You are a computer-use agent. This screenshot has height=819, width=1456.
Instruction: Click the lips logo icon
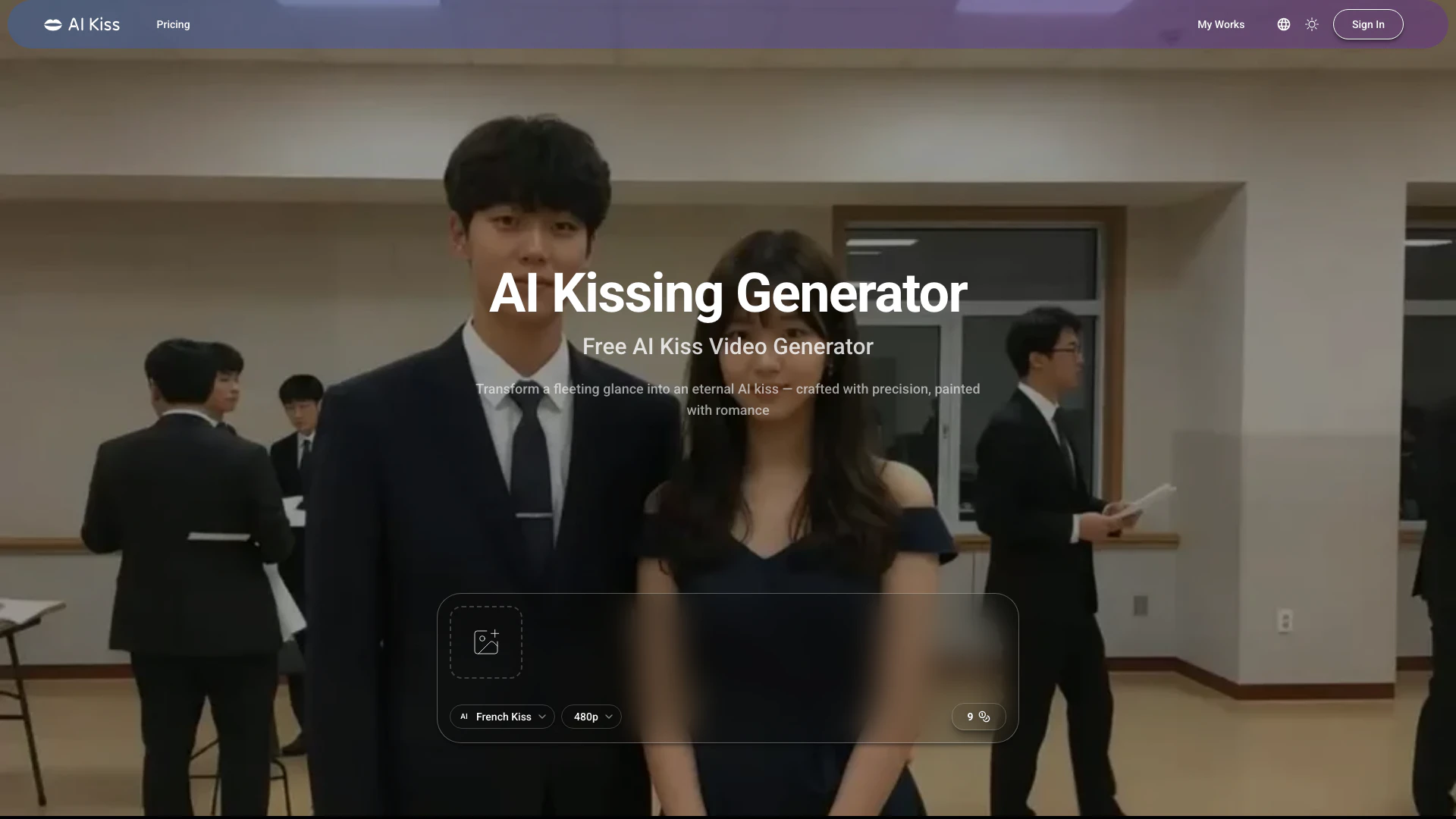click(x=53, y=25)
